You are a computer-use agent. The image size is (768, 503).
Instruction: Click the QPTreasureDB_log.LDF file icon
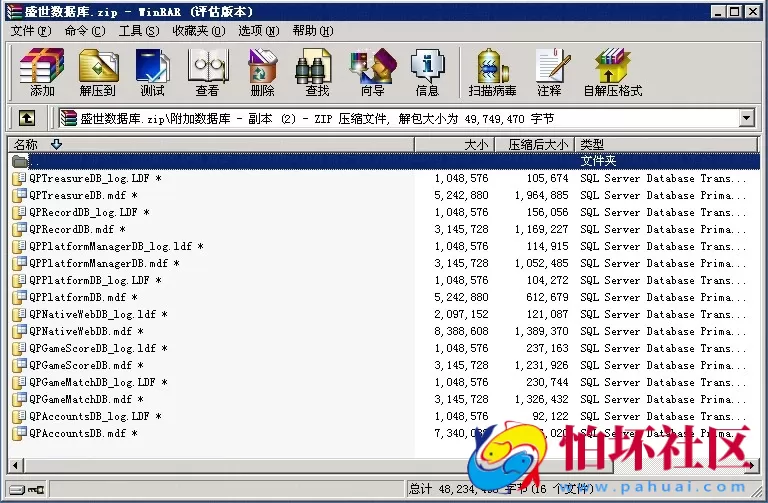(19, 178)
